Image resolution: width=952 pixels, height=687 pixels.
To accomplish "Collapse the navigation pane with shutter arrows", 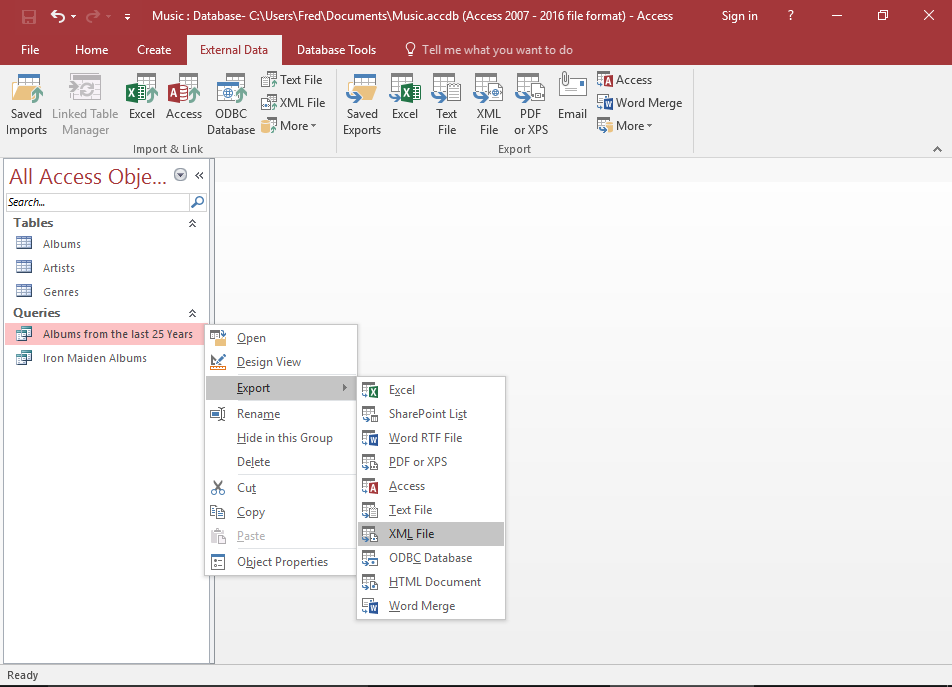I will [x=199, y=175].
